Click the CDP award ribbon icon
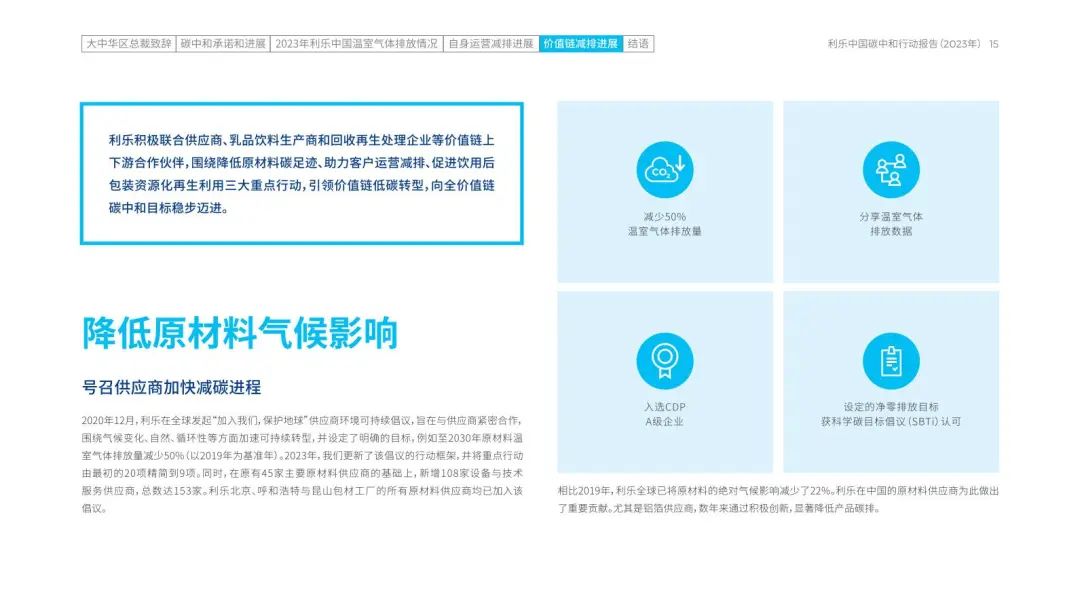This screenshot has width=1080, height=616. coord(665,360)
